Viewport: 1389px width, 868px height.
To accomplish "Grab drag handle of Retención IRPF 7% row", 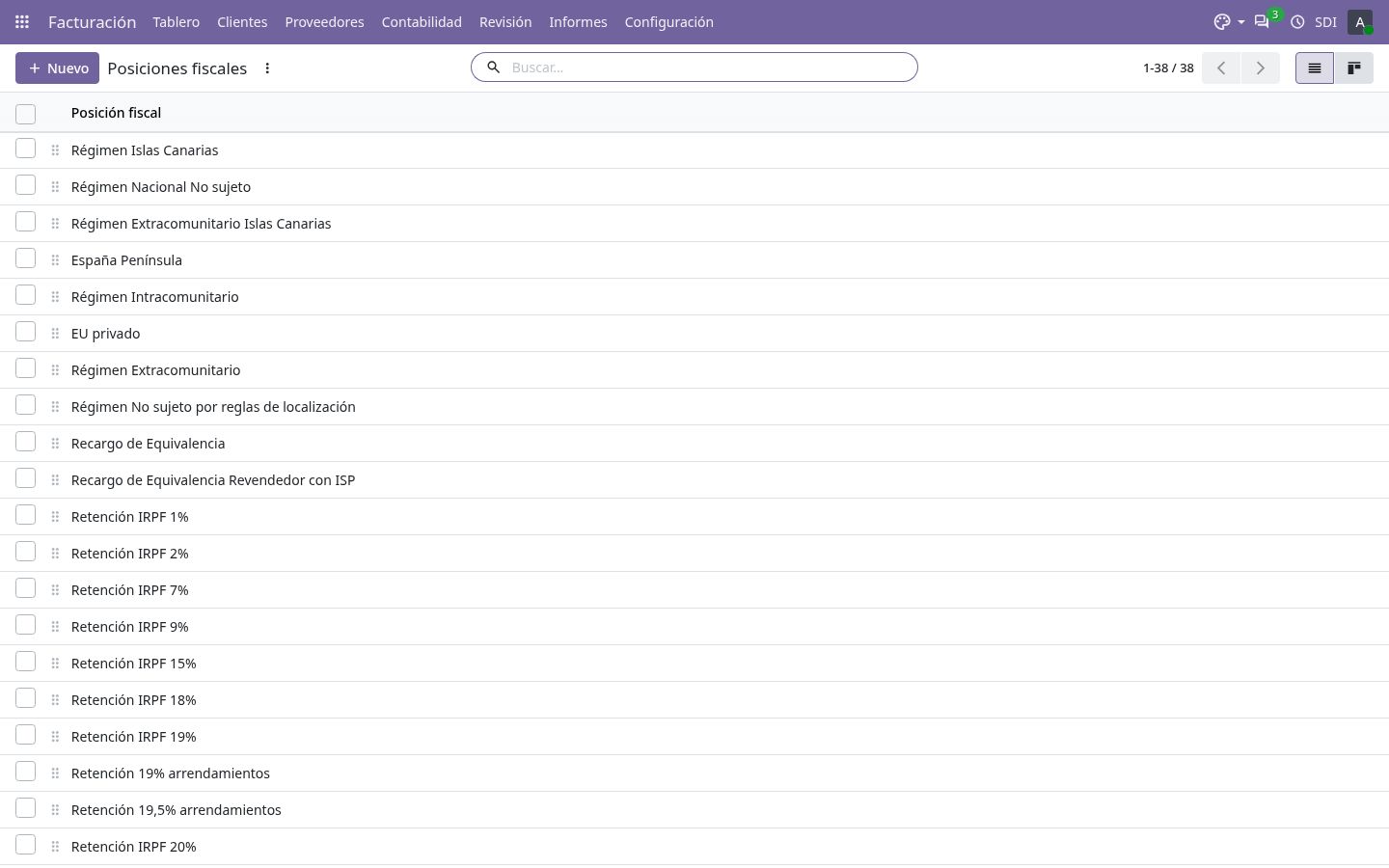I will click(x=55, y=590).
